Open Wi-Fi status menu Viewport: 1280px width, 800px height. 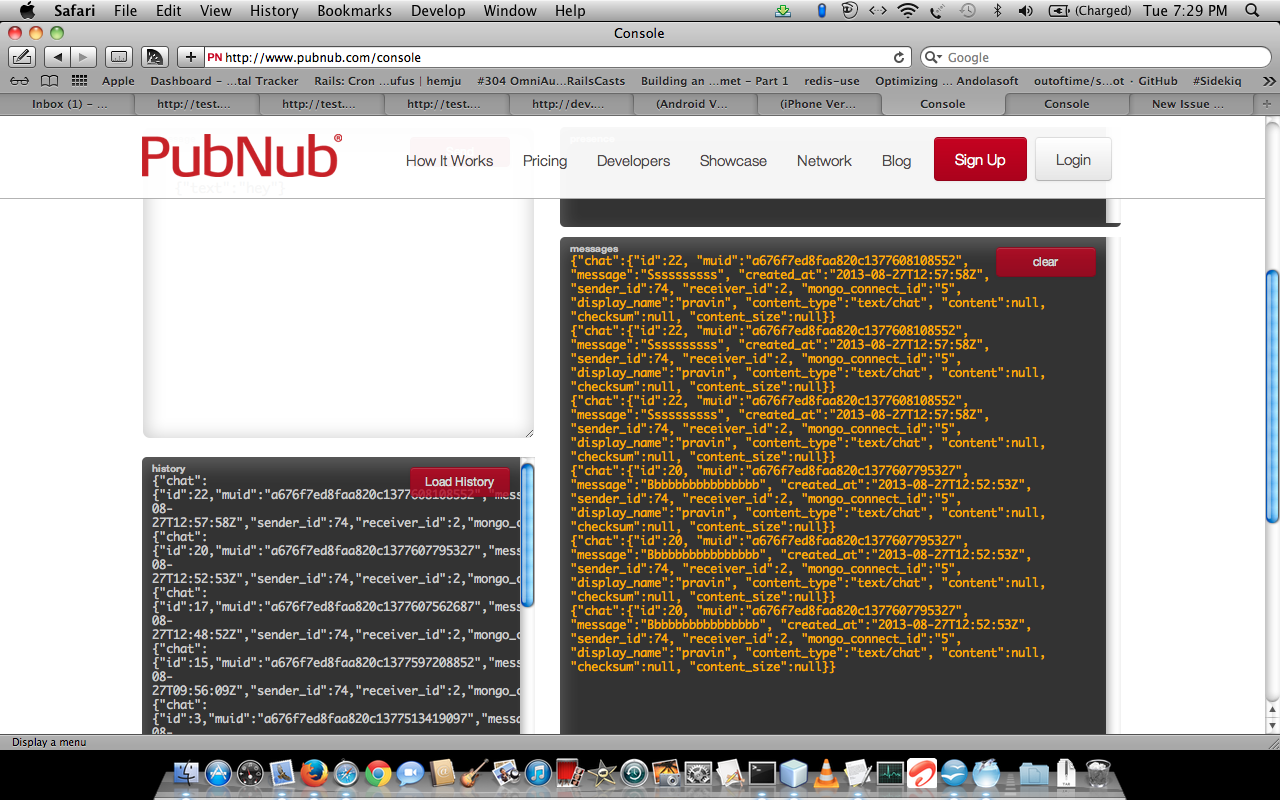pyautogui.click(x=908, y=11)
